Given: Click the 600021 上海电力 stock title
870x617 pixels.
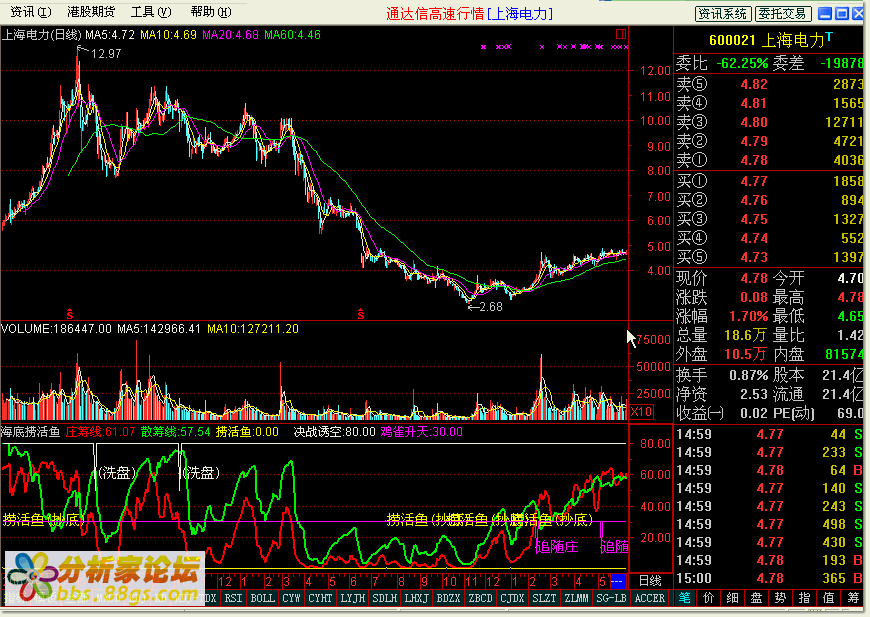Looking at the screenshot, I should (x=766, y=40).
